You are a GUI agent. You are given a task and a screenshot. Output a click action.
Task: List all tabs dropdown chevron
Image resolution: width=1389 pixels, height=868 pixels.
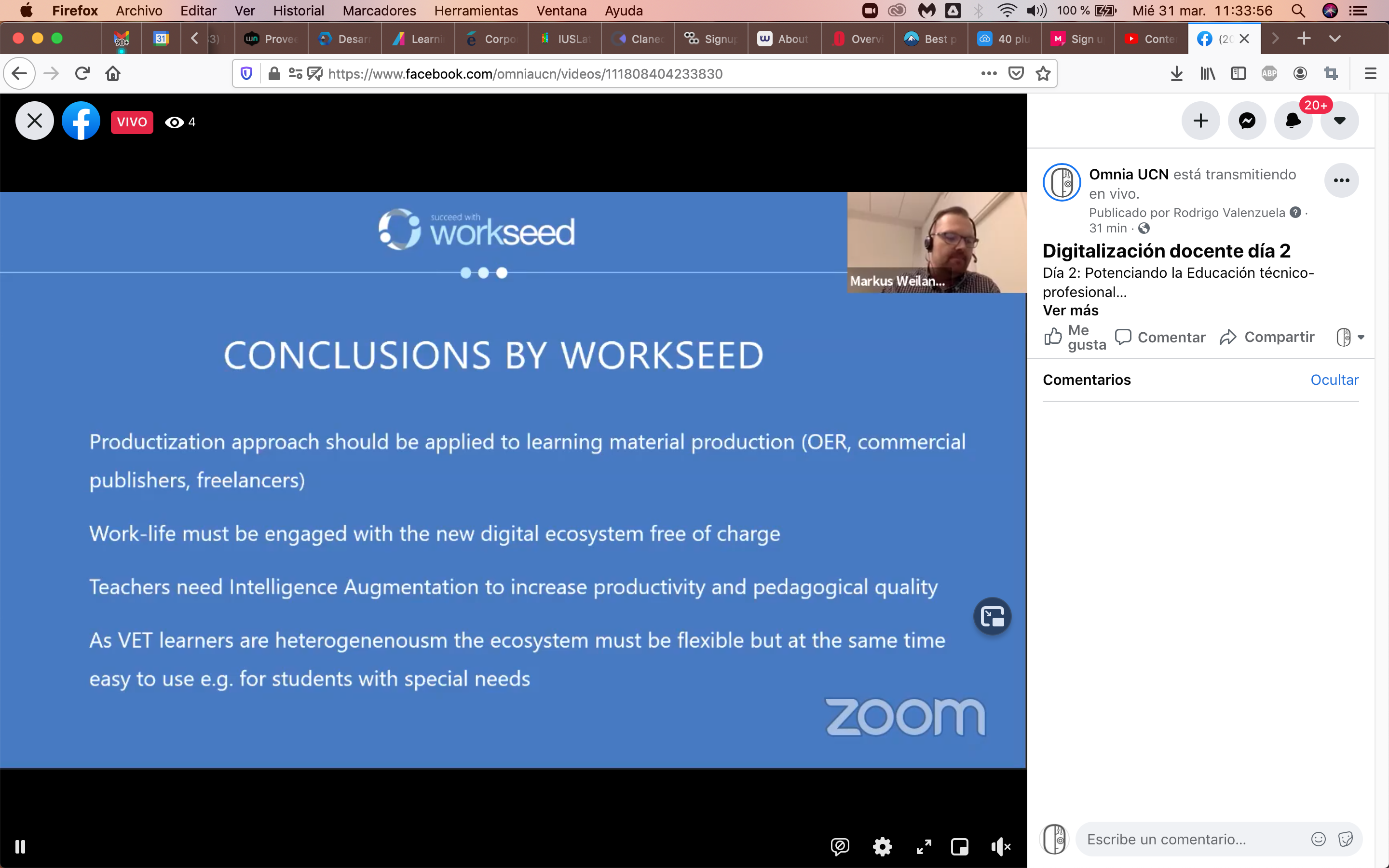point(1335,39)
